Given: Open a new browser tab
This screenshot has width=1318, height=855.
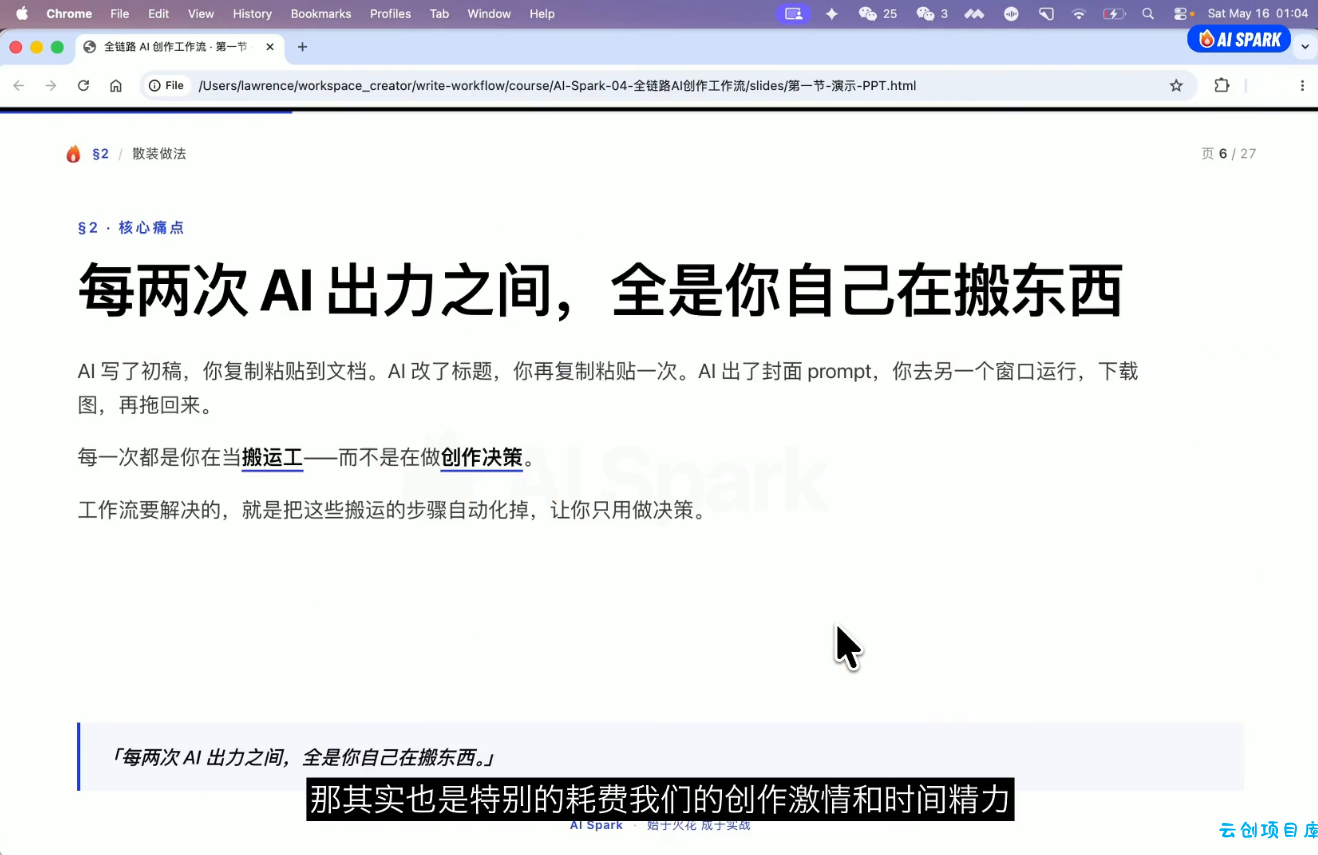Looking at the screenshot, I should click(302, 47).
